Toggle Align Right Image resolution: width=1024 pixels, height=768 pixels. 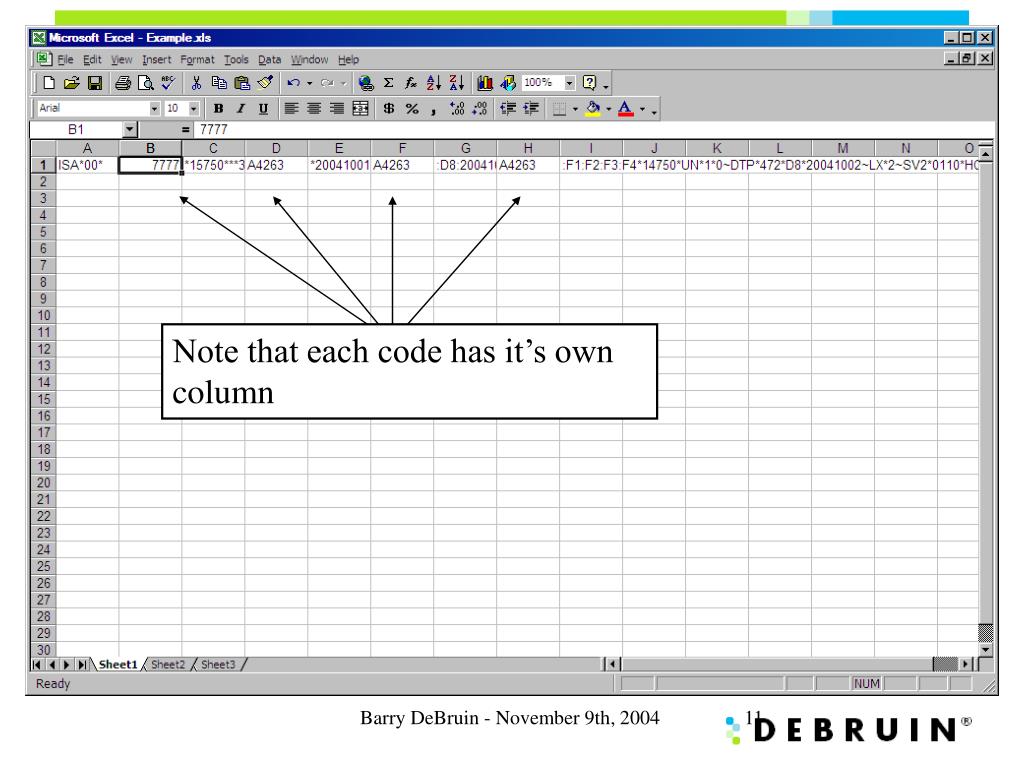pos(337,108)
